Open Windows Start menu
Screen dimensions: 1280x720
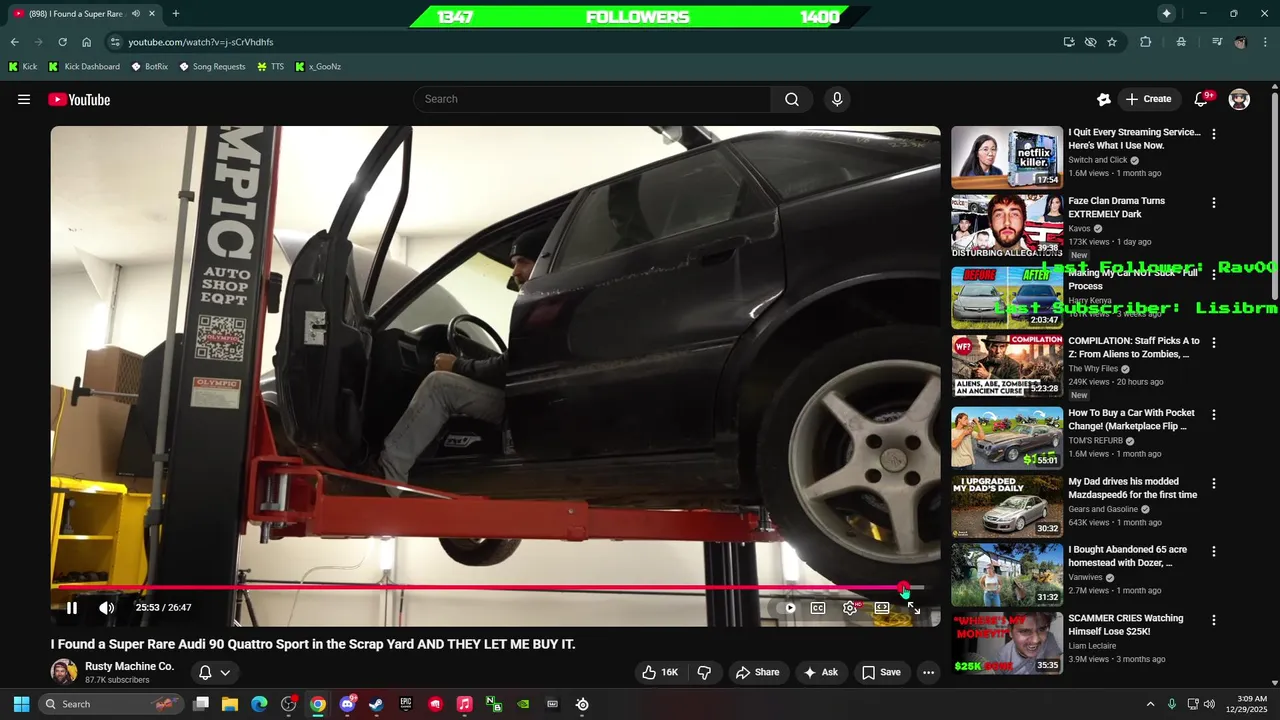coord(21,704)
